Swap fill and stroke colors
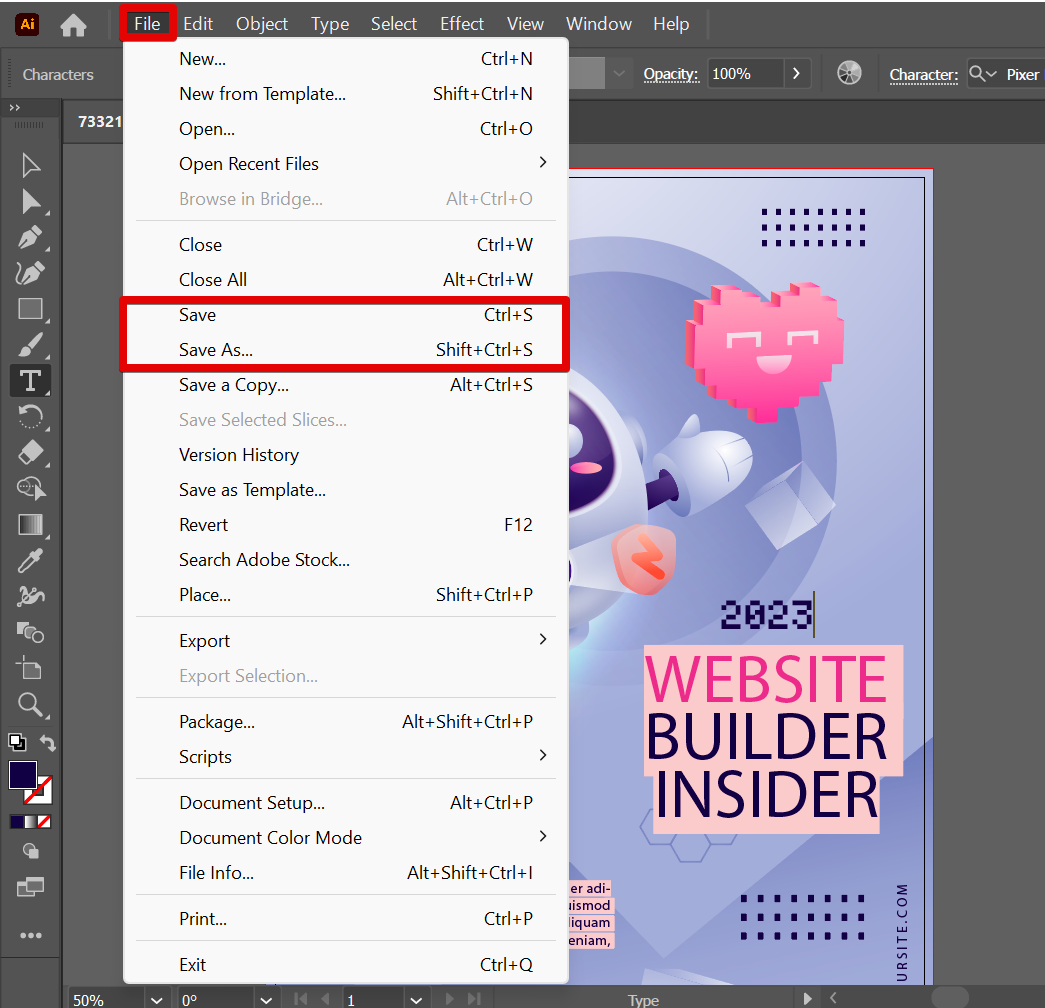Image resolution: width=1045 pixels, height=1008 pixels. tap(47, 742)
